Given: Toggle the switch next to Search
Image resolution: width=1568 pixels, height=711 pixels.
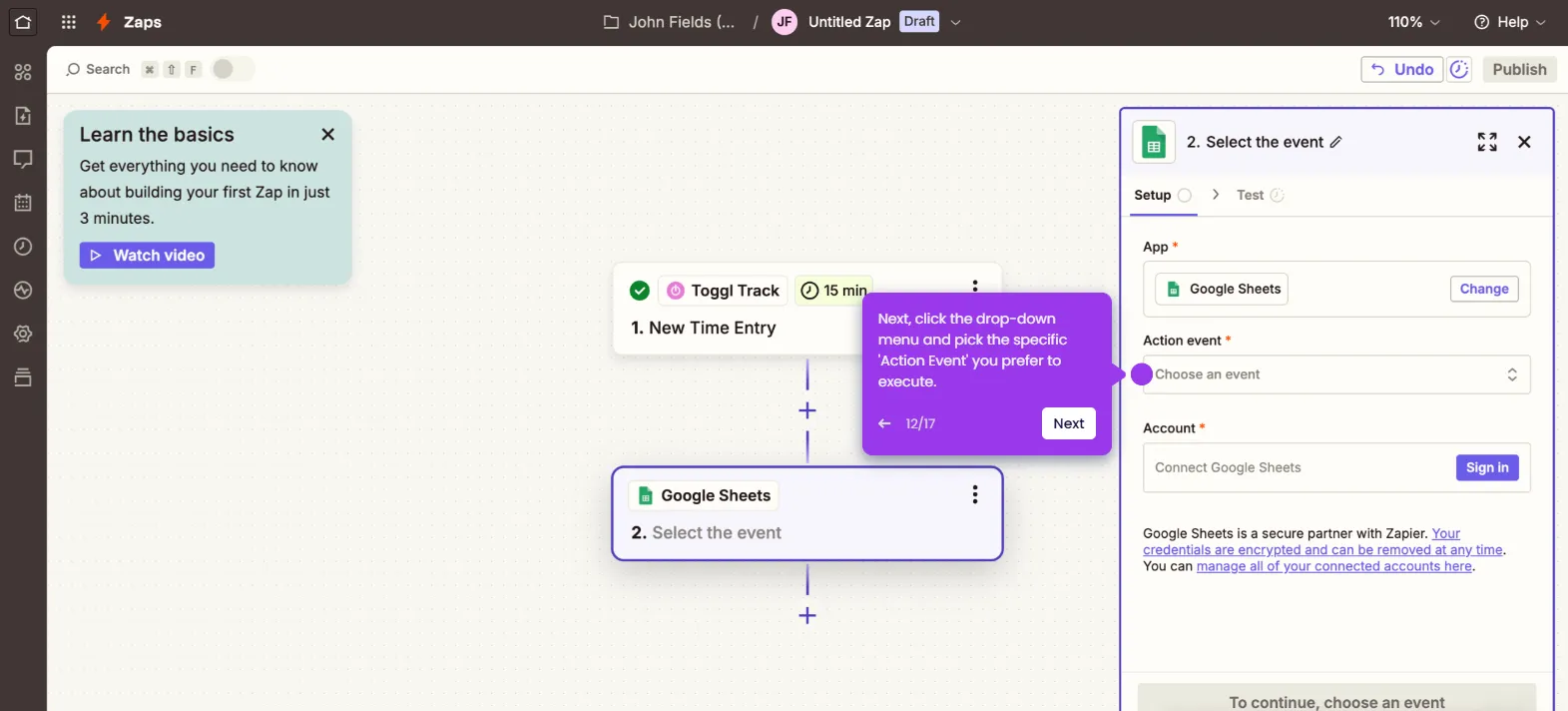Looking at the screenshot, I should pos(233,69).
